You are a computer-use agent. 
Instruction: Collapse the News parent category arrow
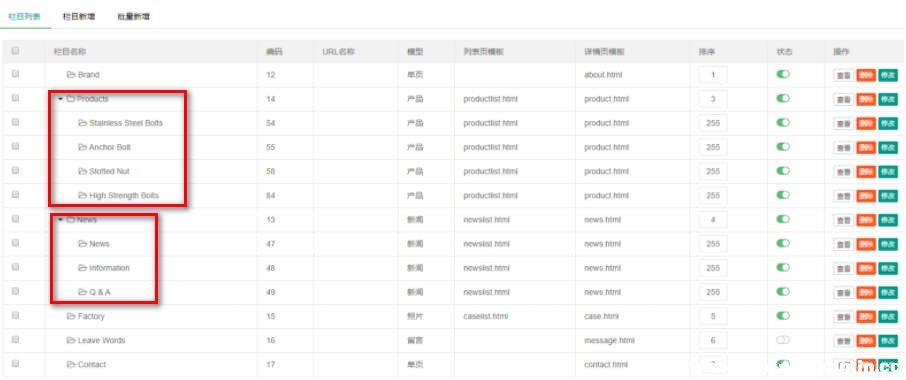[61, 219]
